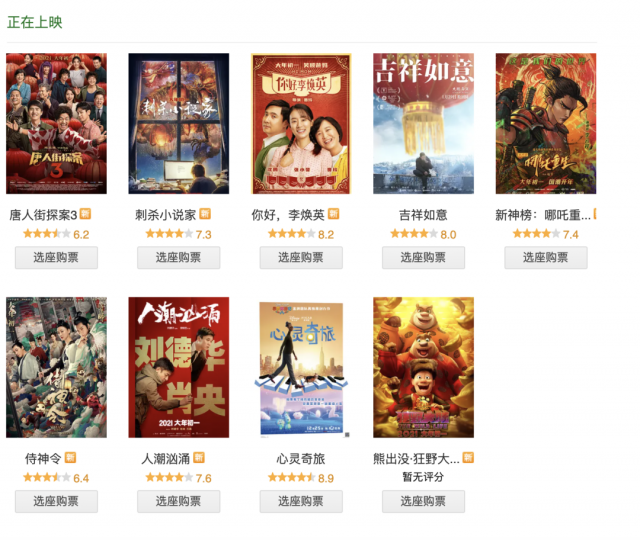Buy tickets for 新神榜：哪吒重生
The image size is (640, 540).
coord(546,257)
